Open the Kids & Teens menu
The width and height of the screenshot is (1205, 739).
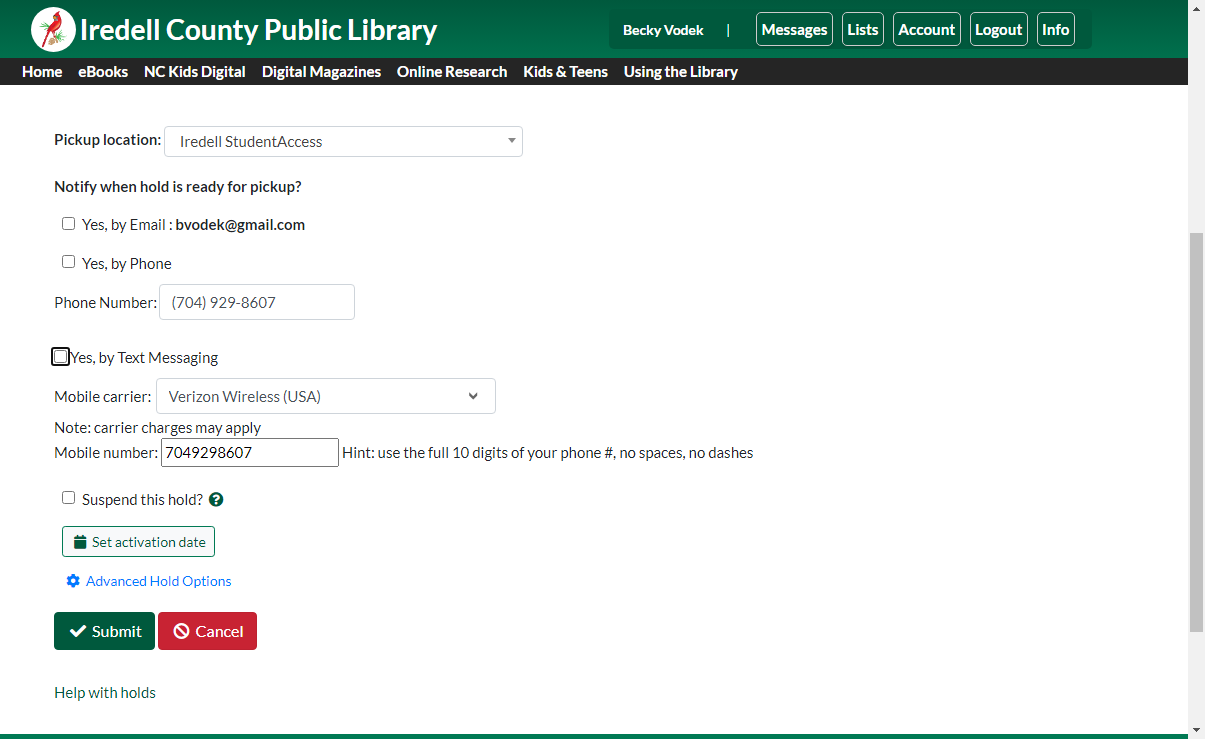(565, 72)
